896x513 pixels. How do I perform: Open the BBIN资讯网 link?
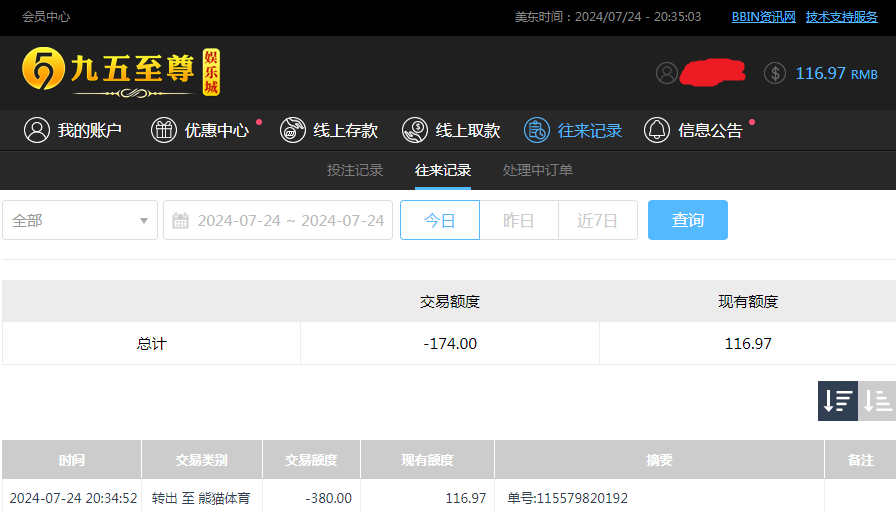tap(763, 17)
